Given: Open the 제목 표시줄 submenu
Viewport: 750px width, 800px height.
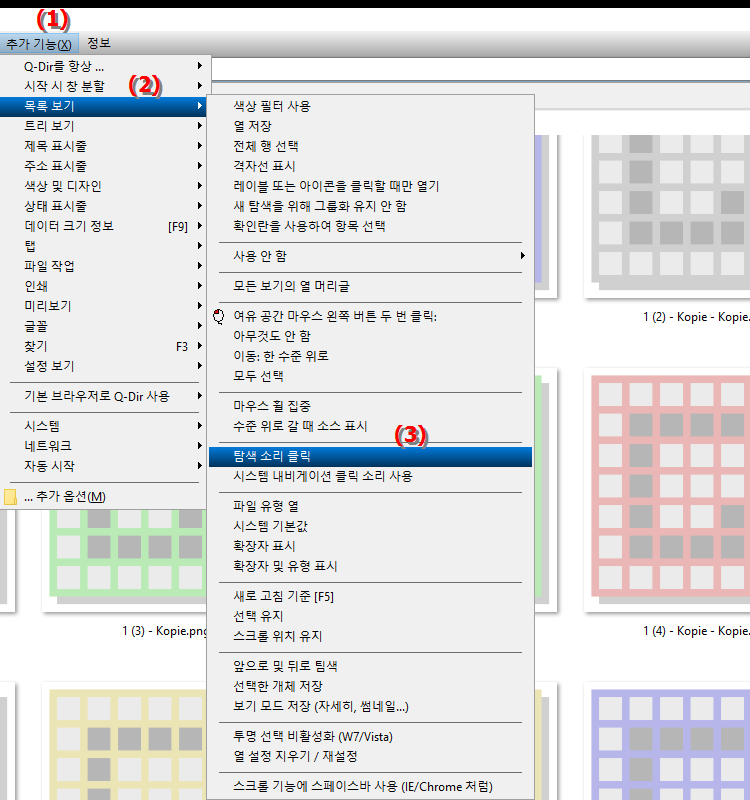Looking at the screenshot, I should pyautogui.click(x=104, y=146).
